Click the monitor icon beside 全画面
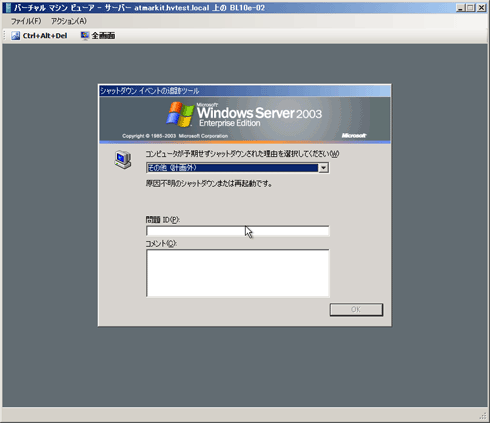 [x=85, y=36]
